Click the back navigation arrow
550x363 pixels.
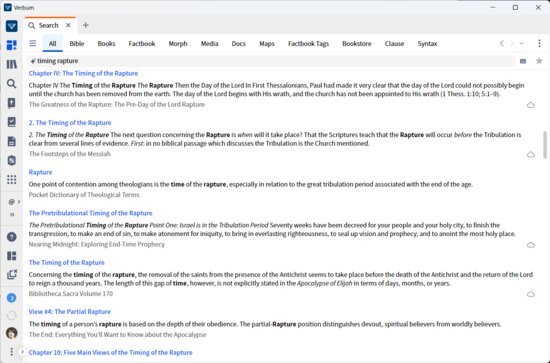(502, 43)
